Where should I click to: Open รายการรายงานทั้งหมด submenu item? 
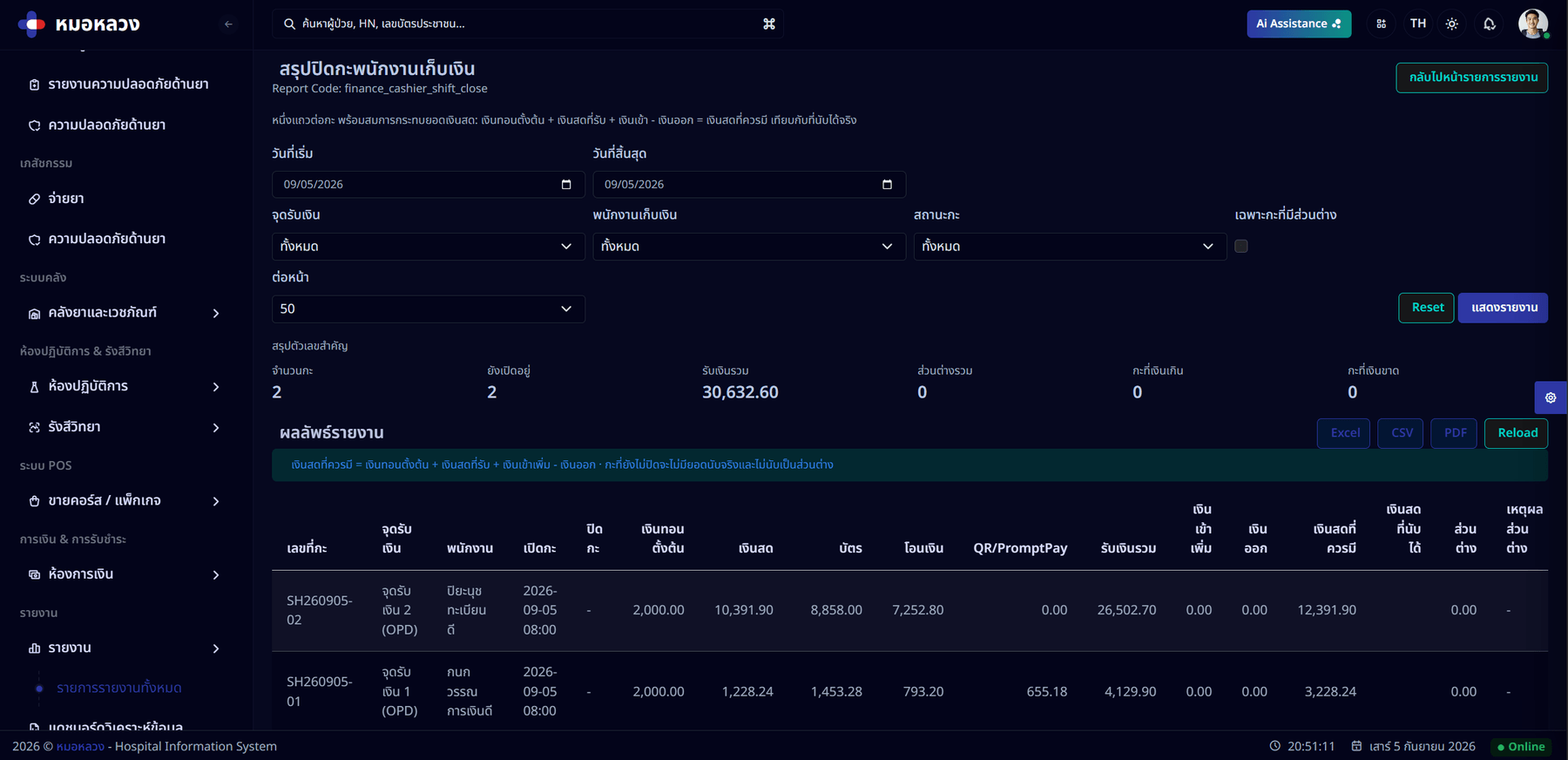pos(118,689)
